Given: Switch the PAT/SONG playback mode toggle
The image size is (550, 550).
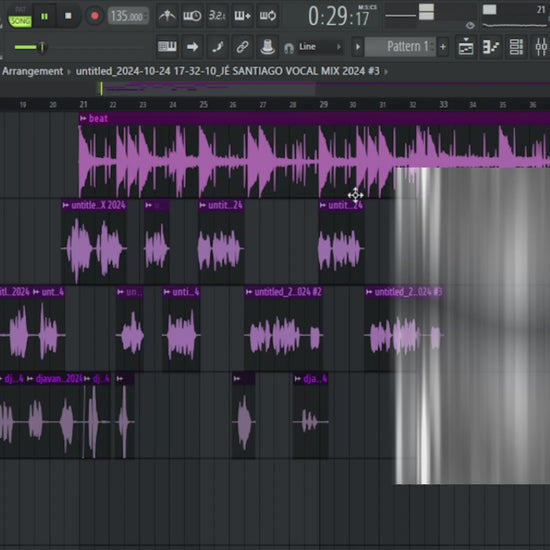Looking at the screenshot, I should tap(20, 17).
